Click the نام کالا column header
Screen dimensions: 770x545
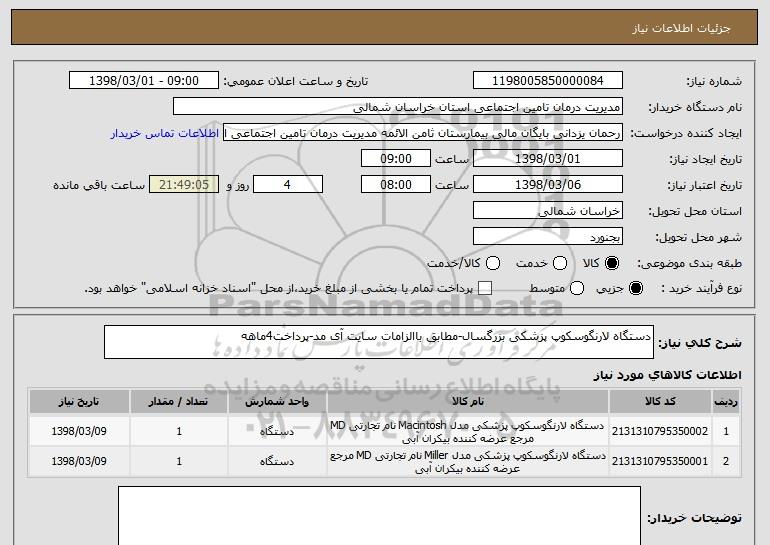coord(468,402)
